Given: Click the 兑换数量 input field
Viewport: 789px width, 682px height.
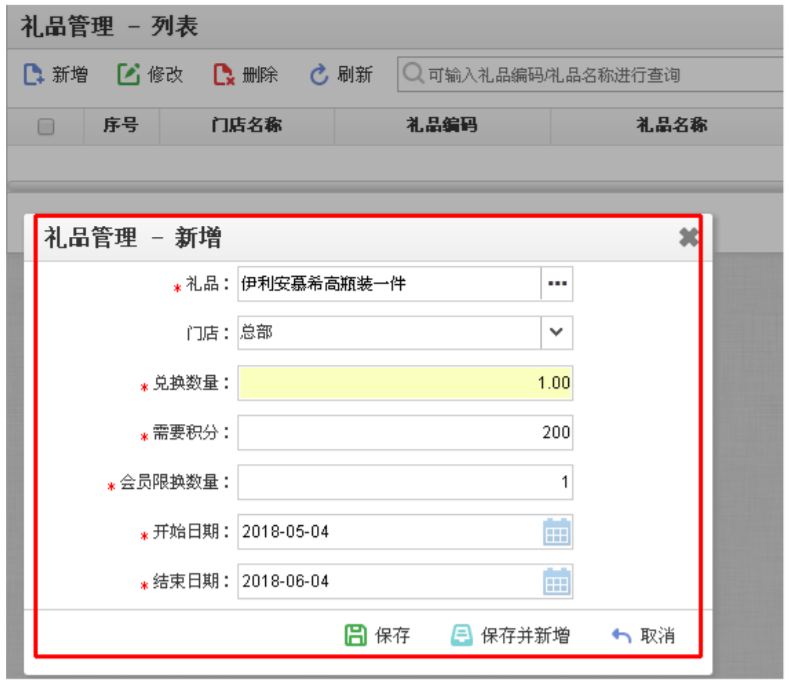Looking at the screenshot, I should tap(405, 383).
